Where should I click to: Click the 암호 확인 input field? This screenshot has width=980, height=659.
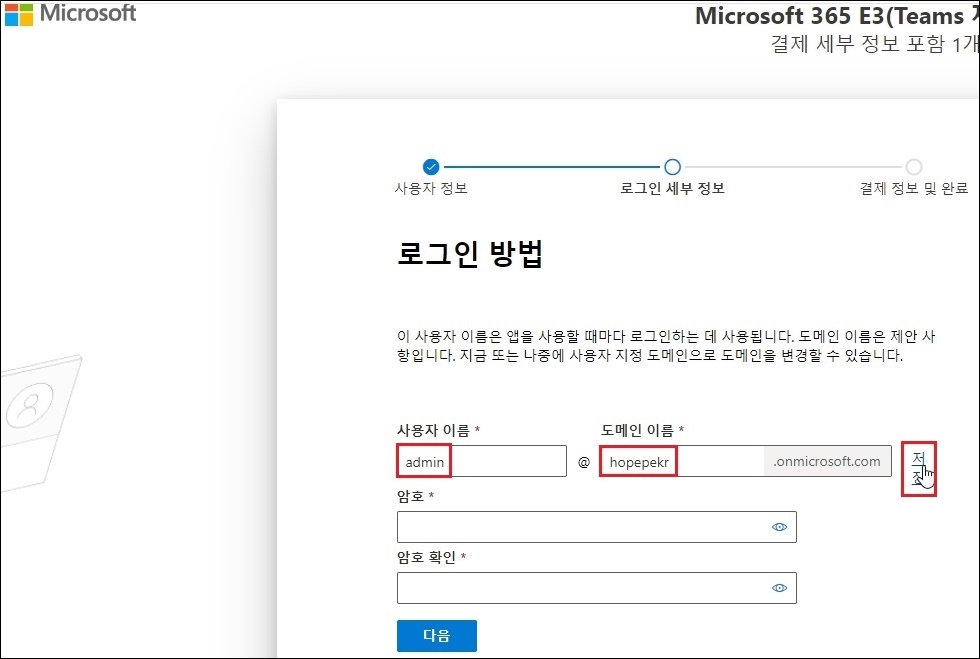(597, 588)
